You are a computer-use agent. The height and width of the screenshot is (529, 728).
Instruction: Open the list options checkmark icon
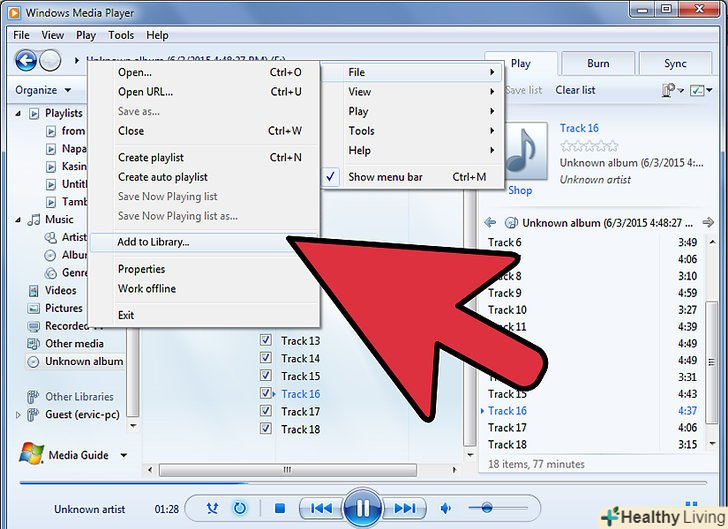tap(701, 90)
